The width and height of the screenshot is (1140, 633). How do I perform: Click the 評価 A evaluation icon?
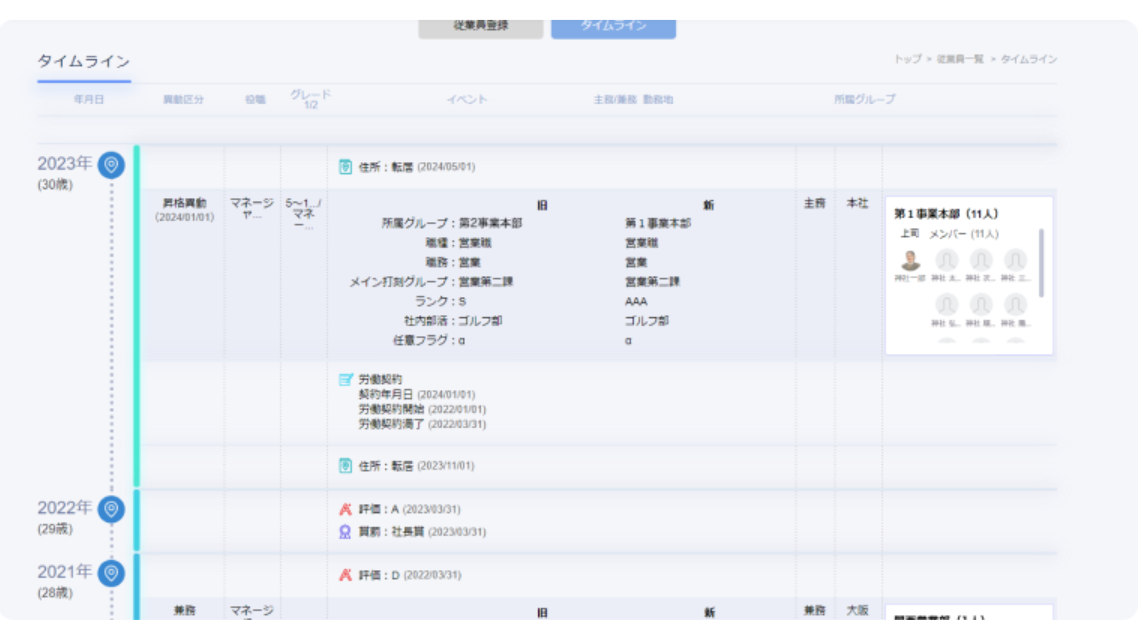click(x=345, y=510)
